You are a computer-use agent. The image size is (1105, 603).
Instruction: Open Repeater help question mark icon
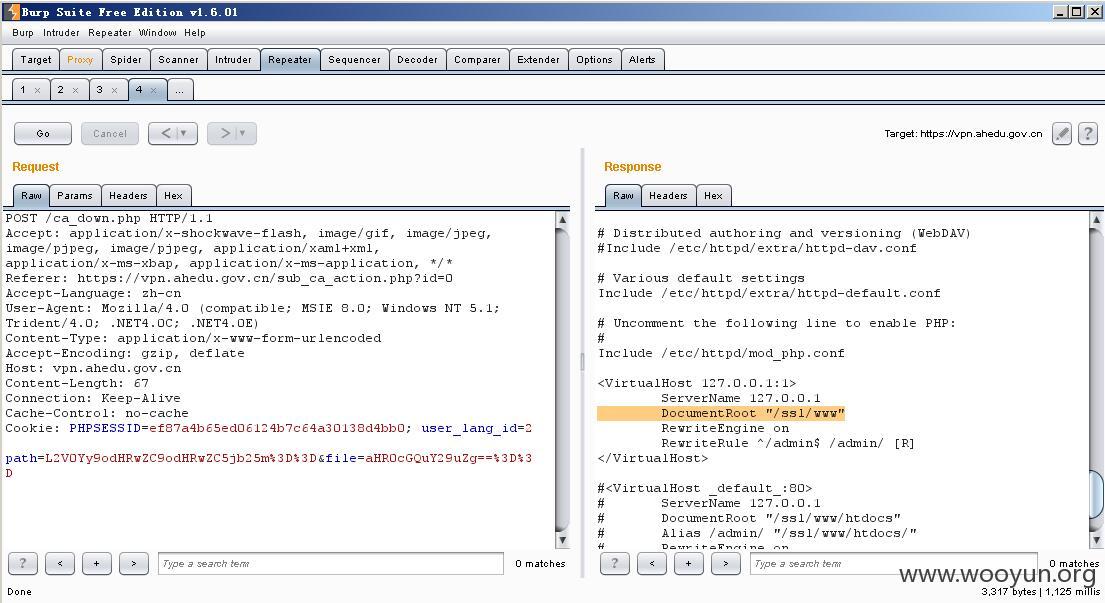click(1088, 133)
